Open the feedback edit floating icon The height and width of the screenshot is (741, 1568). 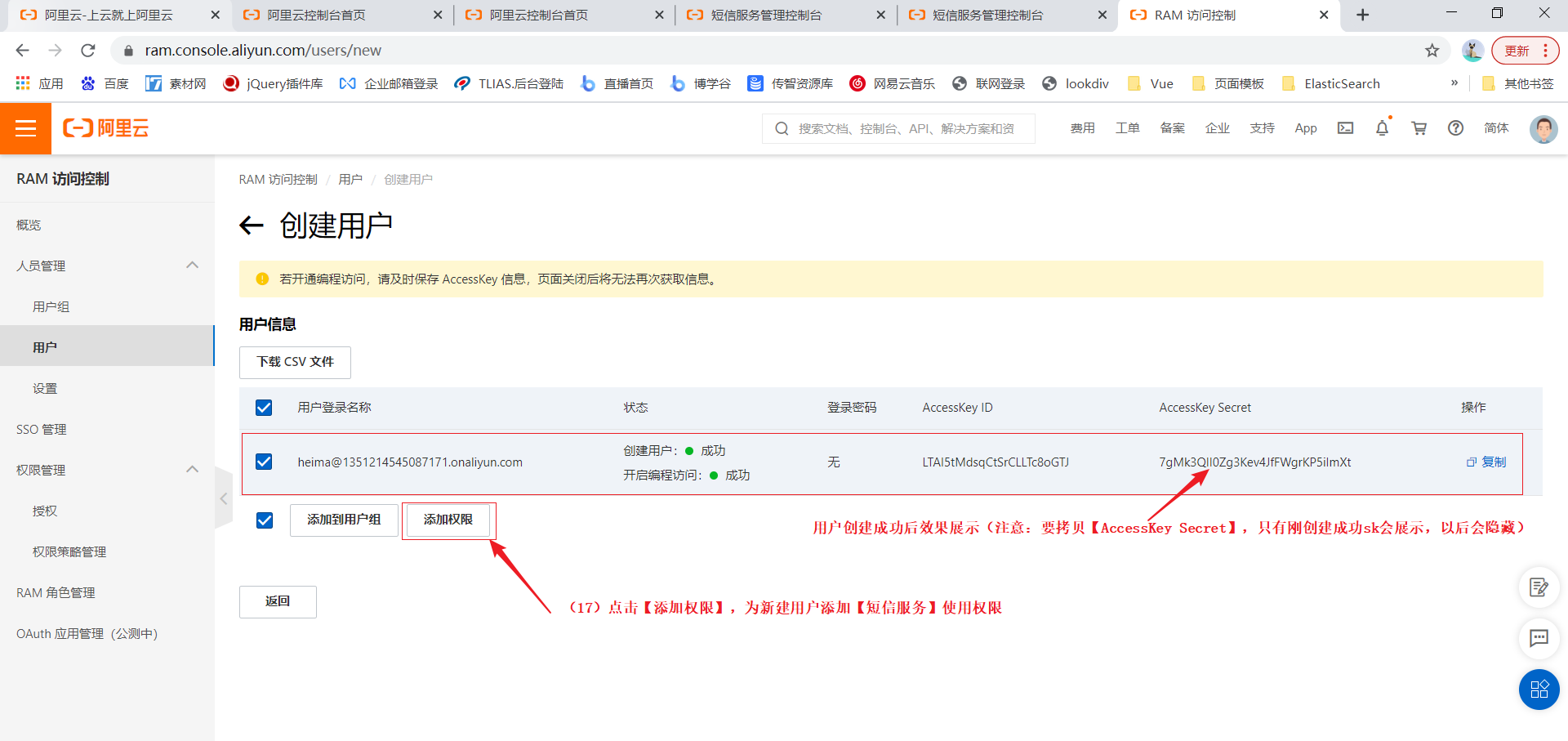coord(1539,587)
